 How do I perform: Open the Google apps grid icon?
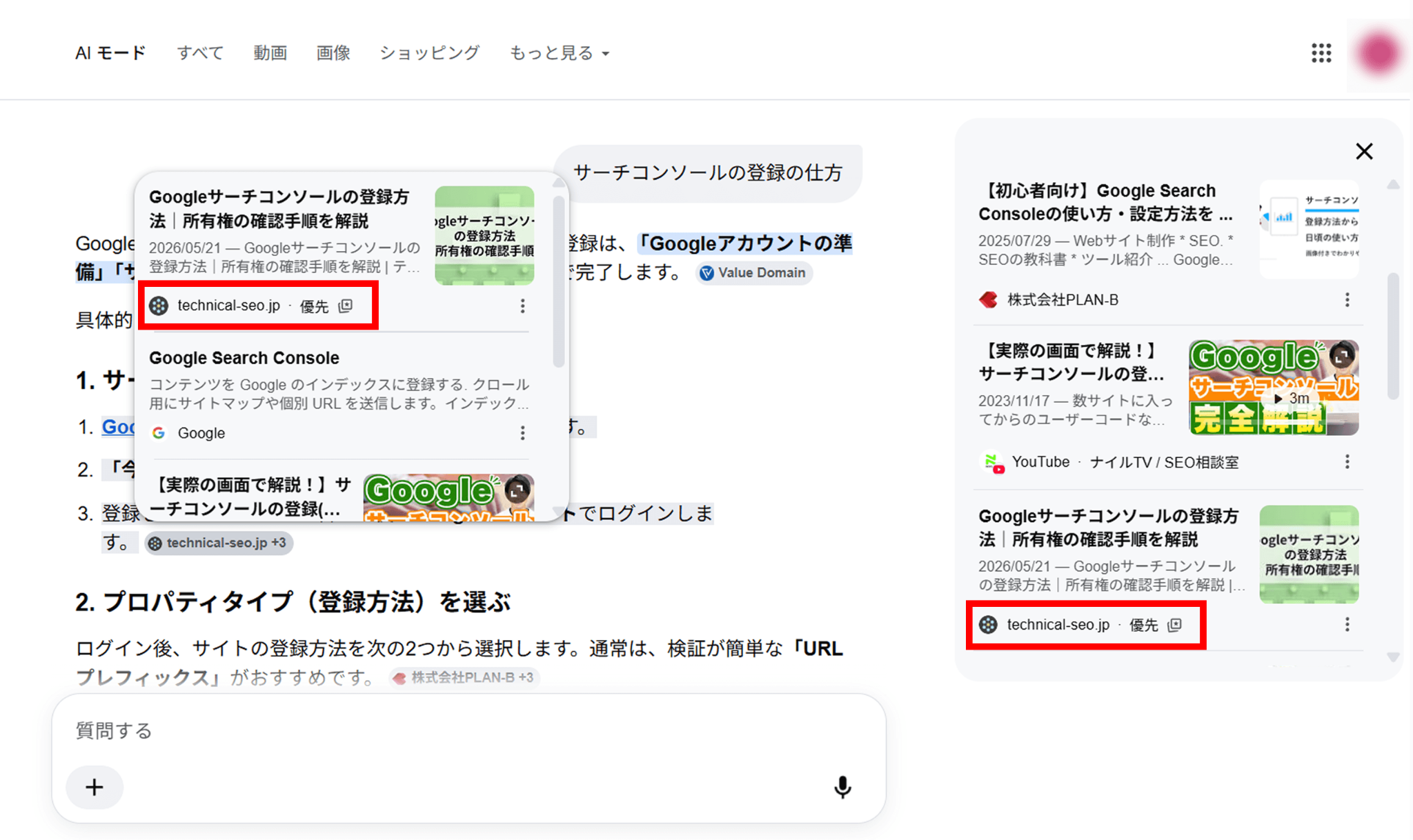click(1321, 53)
